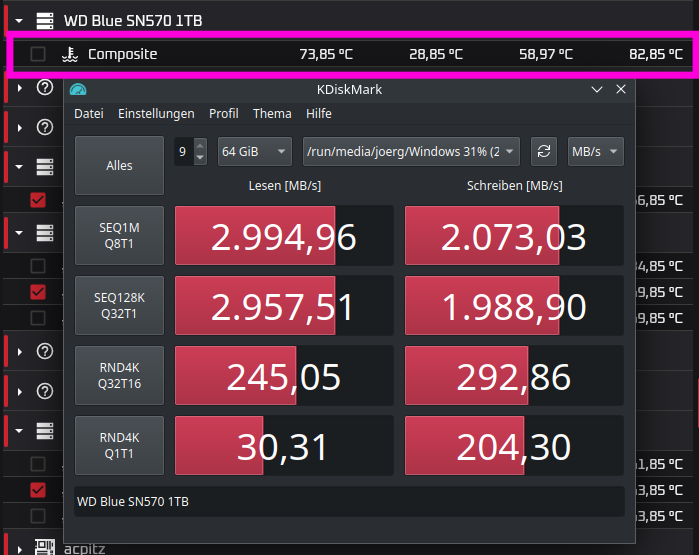Click the chip icon next to acpitz
Viewport: 699px width, 555px height.
tap(45, 547)
